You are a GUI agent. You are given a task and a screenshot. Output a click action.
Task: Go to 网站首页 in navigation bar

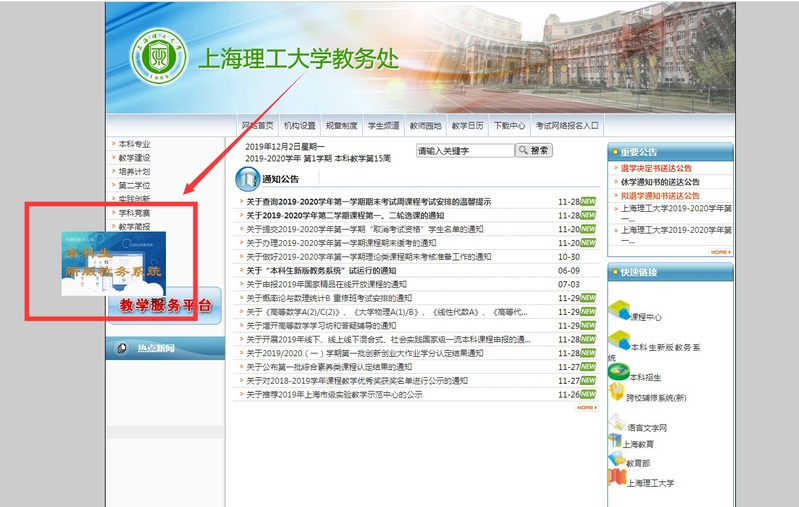257,125
